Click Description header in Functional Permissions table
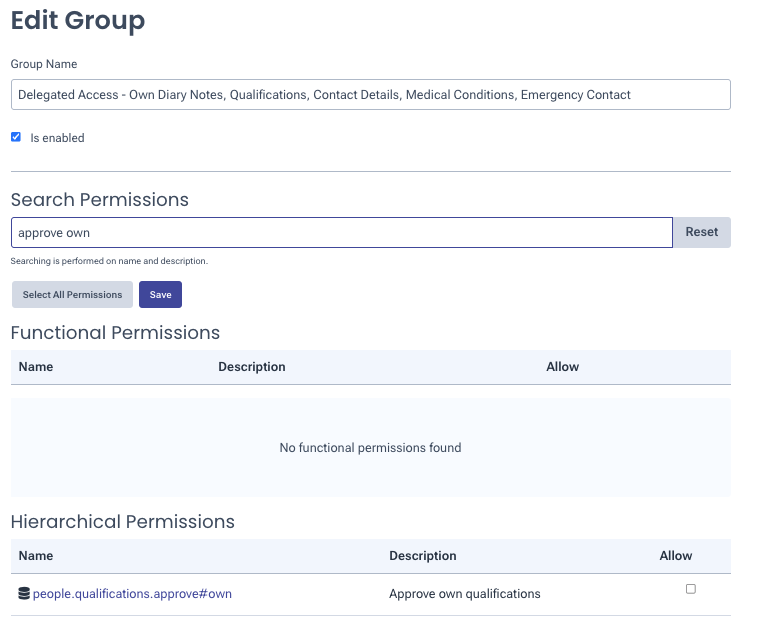The width and height of the screenshot is (758, 627). pyautogui.click(x=252, y=367)
